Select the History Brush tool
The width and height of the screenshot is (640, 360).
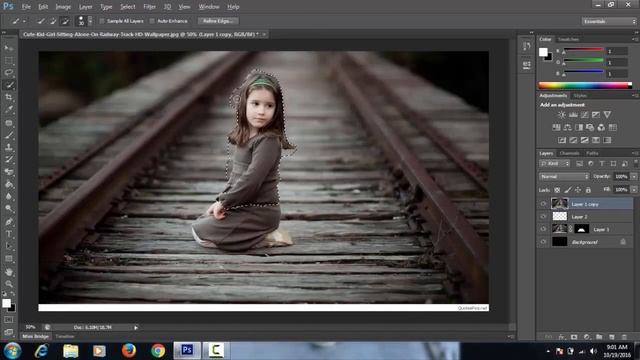9,159
